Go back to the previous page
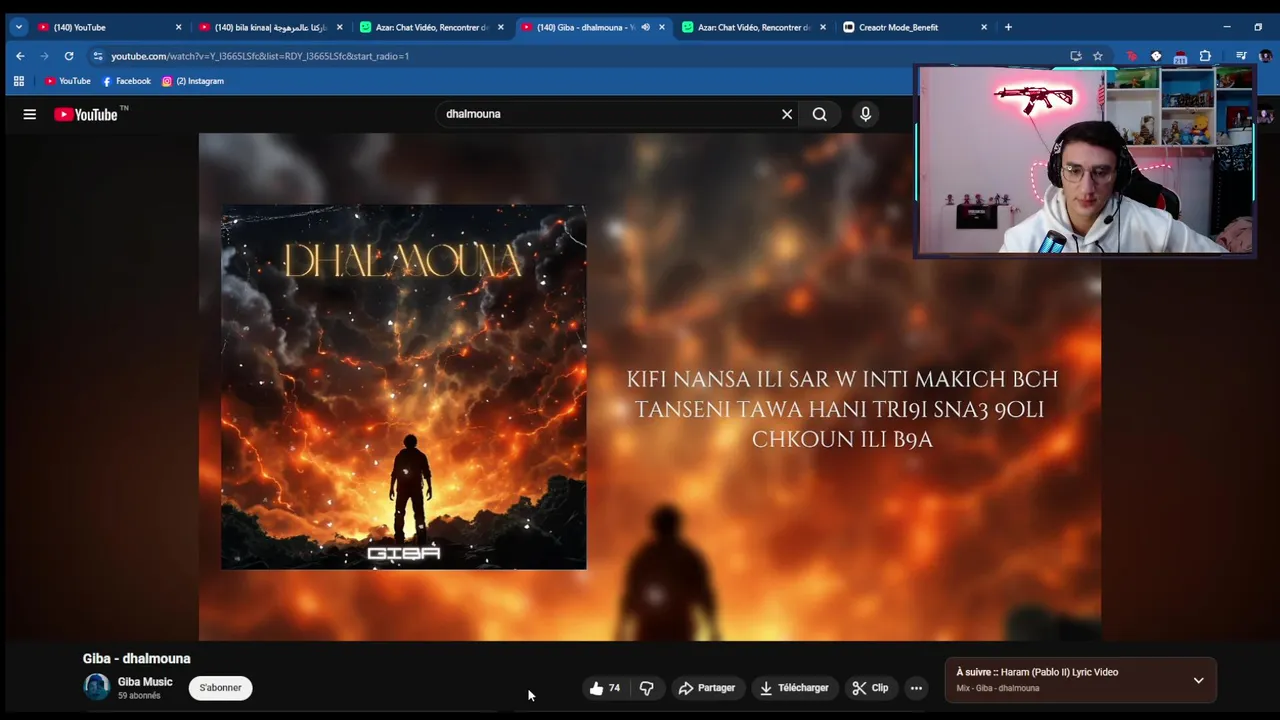The width and height of the screenshot is (1280, 720). [20, 56]
